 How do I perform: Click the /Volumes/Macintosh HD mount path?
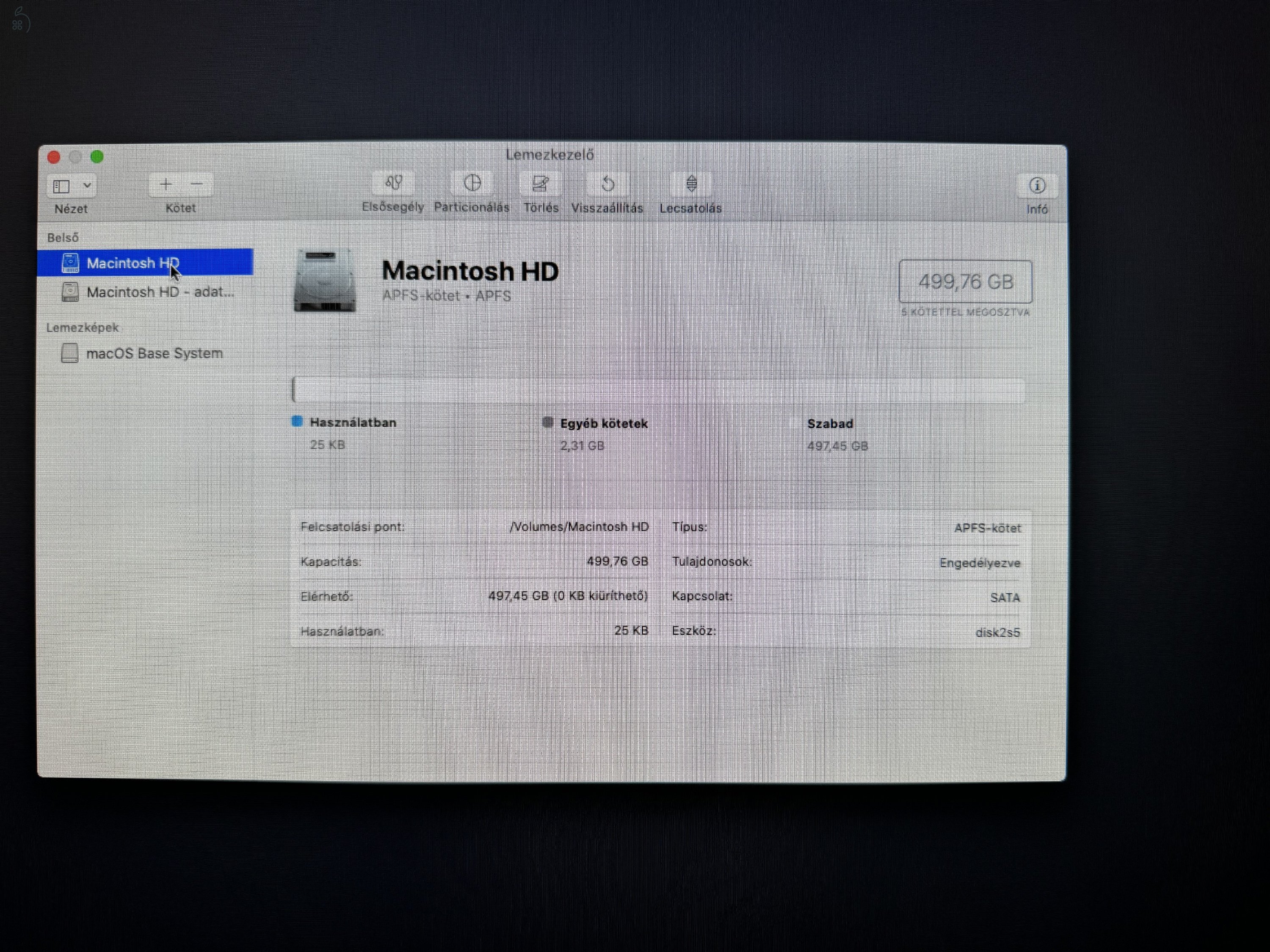coord(579,527)
